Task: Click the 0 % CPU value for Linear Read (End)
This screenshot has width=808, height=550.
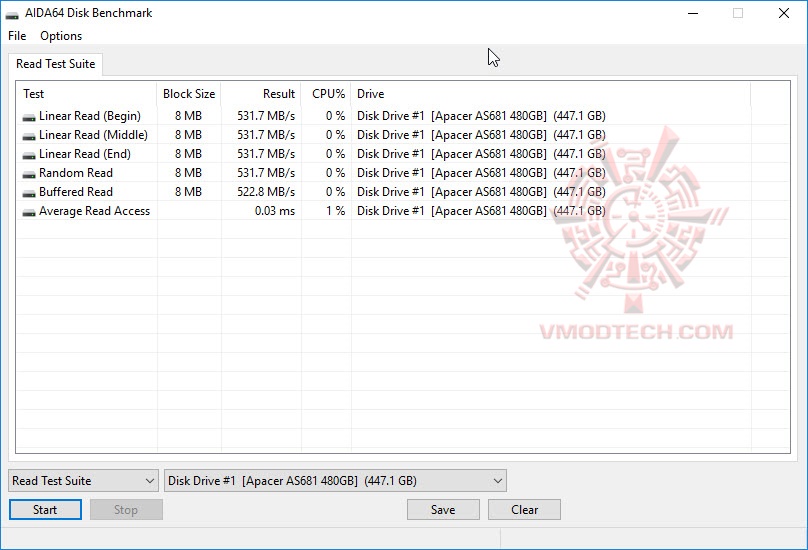Action: pyautogui.click(x=335, y=154)
